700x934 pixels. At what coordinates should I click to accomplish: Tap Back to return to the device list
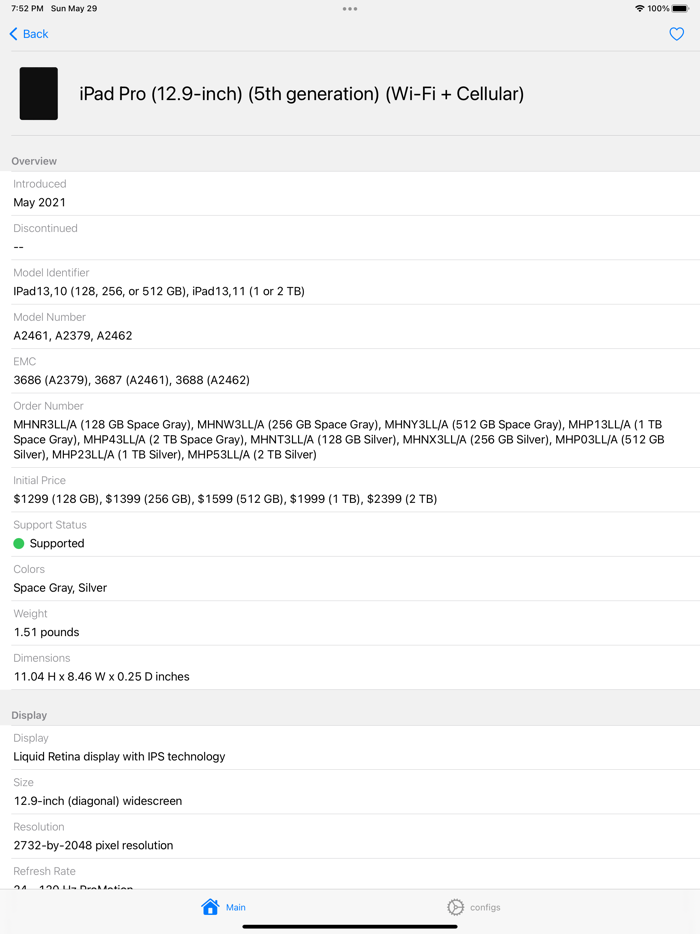click(28, 33)
